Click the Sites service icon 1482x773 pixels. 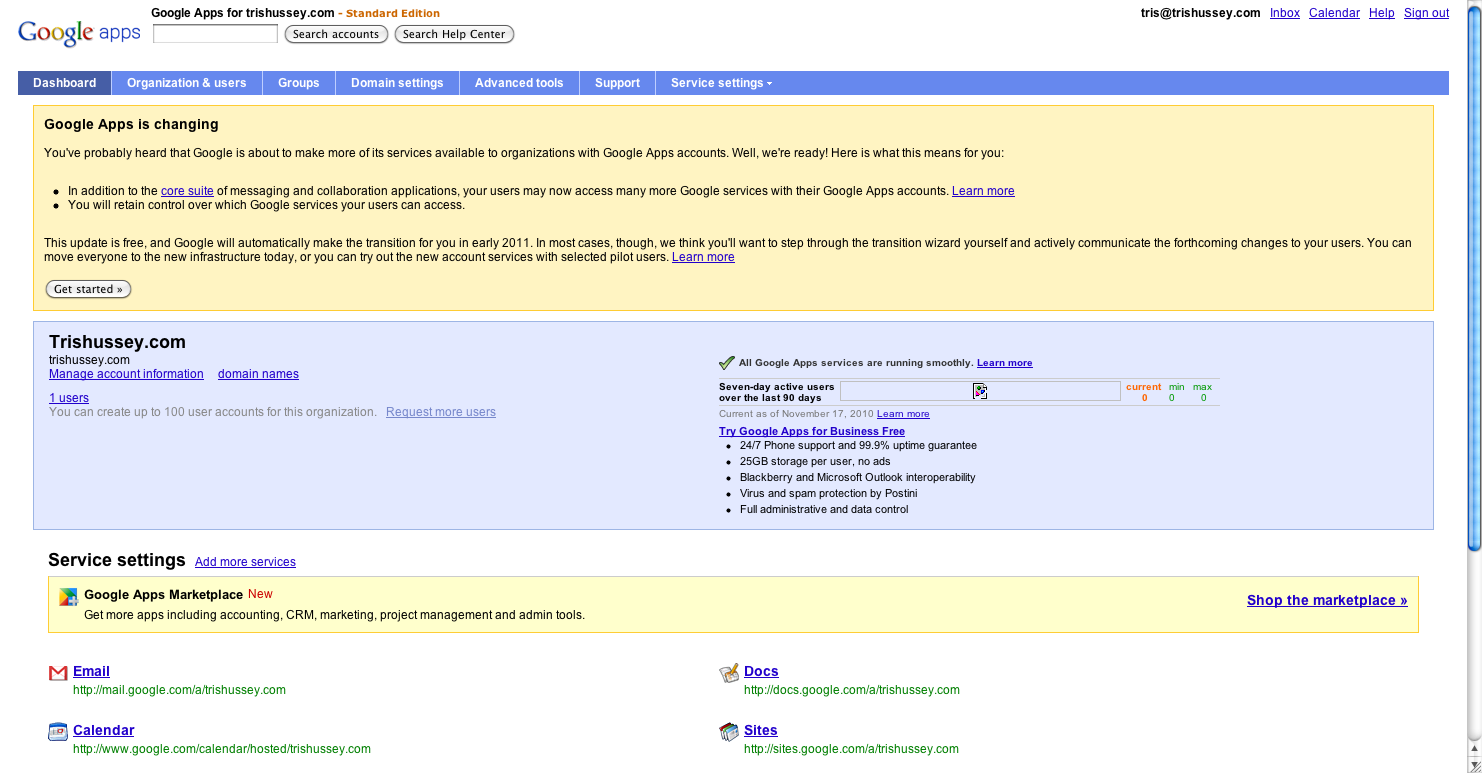click(729, 732)
